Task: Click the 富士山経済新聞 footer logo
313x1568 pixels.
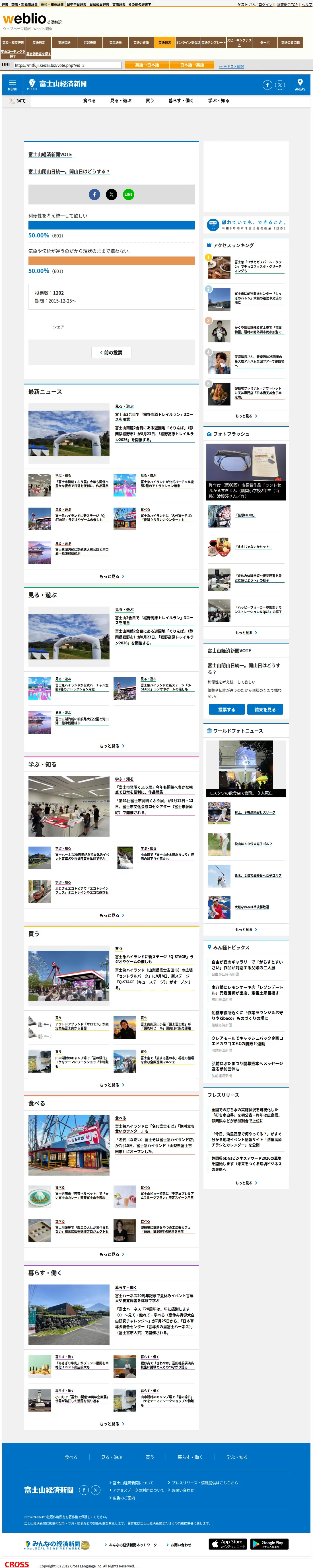Action: 49,1490
